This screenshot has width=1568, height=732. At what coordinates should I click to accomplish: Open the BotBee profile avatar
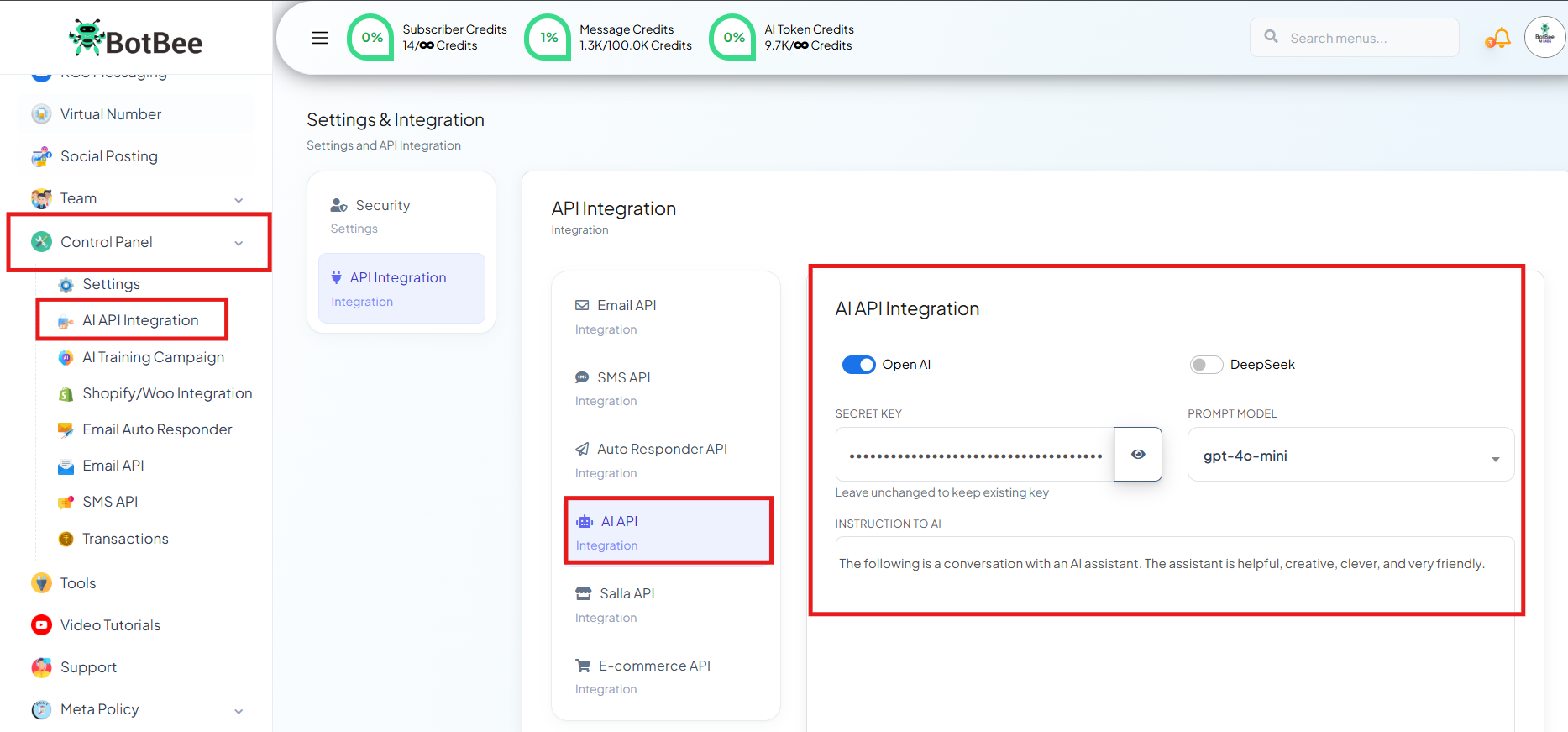pyautogui.click(x=1544, y=37)
